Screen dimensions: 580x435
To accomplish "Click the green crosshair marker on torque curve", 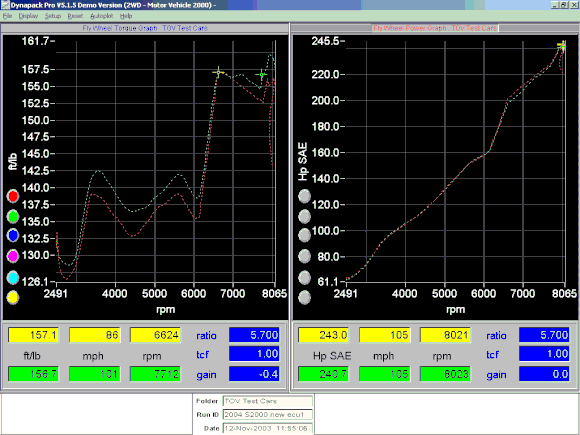I will (x=262, y=75).
